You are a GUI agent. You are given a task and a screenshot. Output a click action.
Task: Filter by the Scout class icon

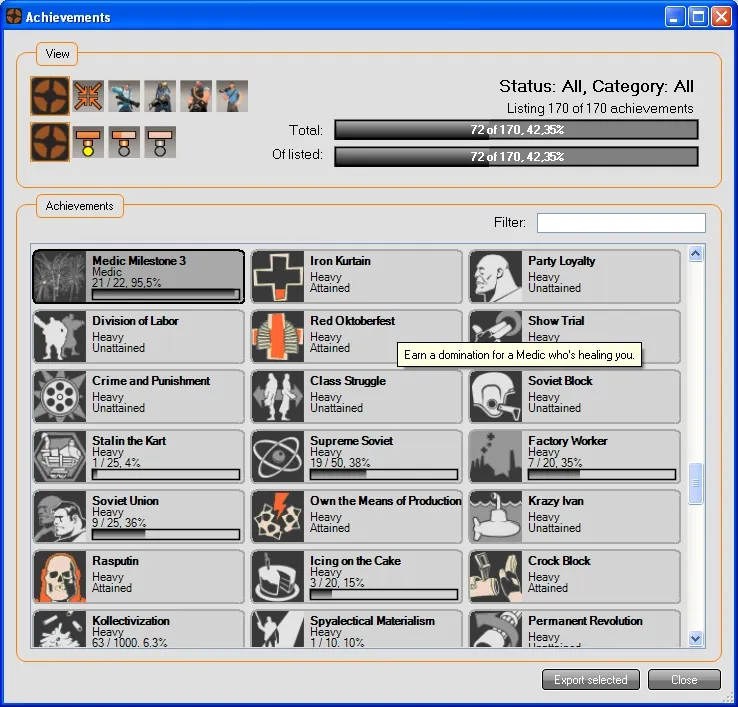coord(232,96)
